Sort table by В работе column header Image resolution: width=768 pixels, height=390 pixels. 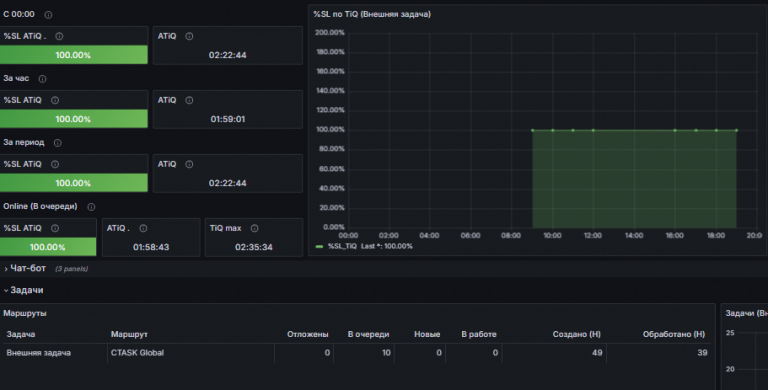(479, 334)
